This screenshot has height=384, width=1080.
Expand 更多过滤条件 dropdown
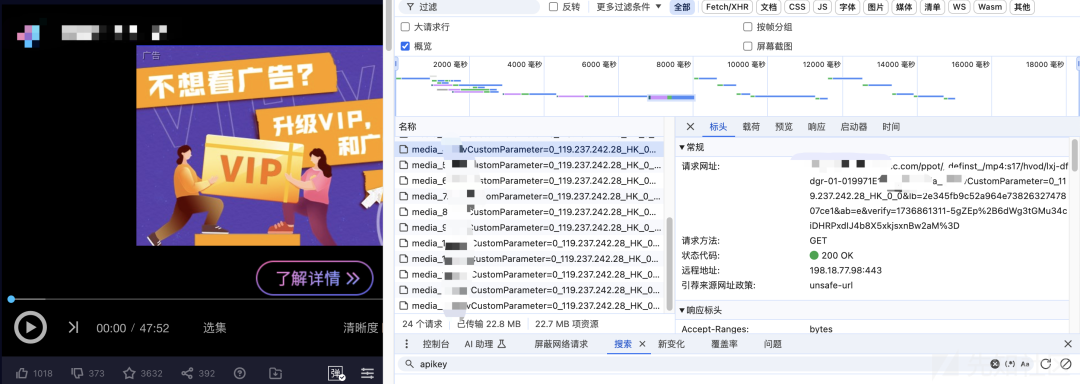pos(628,7)
